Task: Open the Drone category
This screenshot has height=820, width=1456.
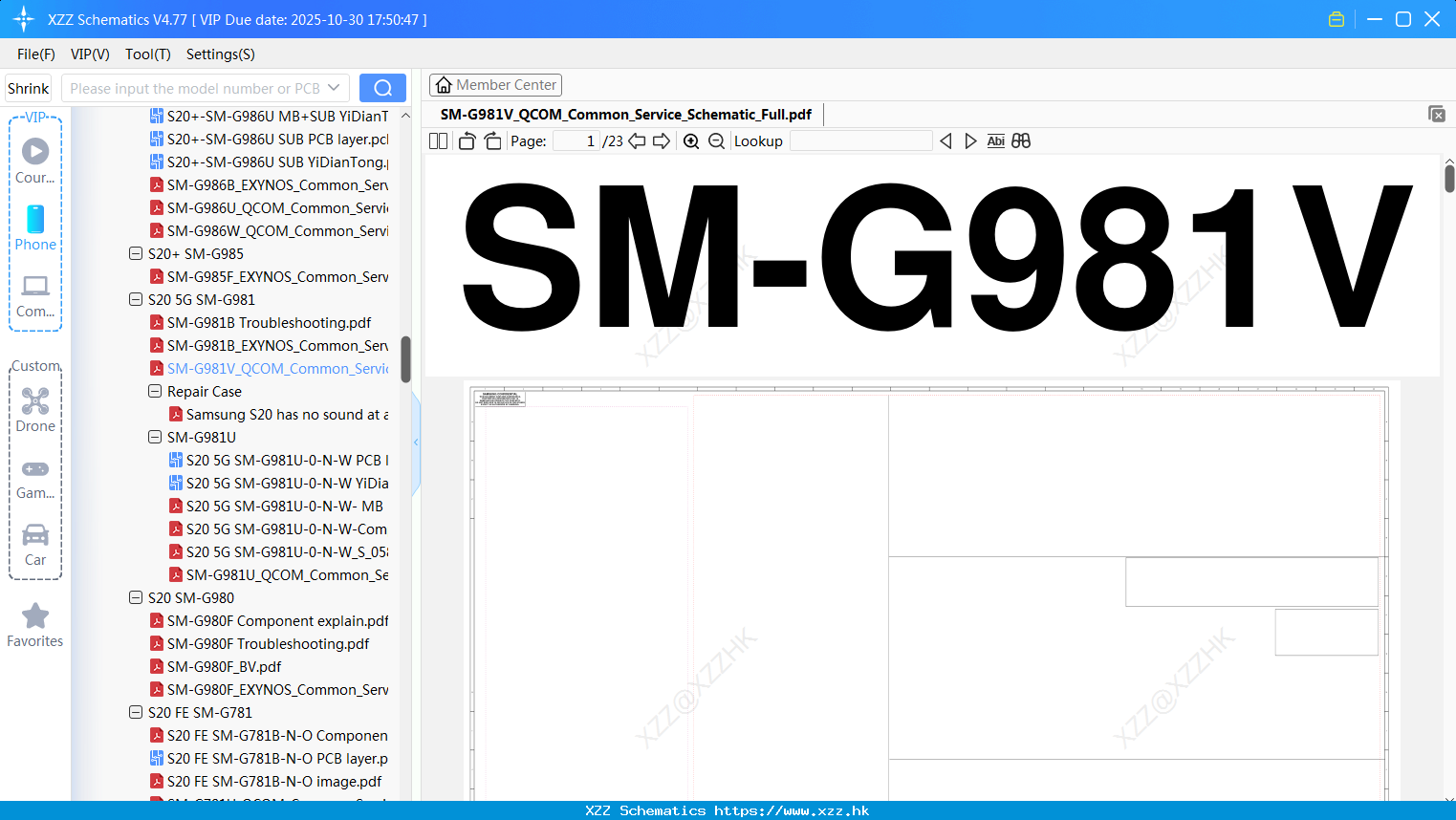Action: [x=35, y=409]
